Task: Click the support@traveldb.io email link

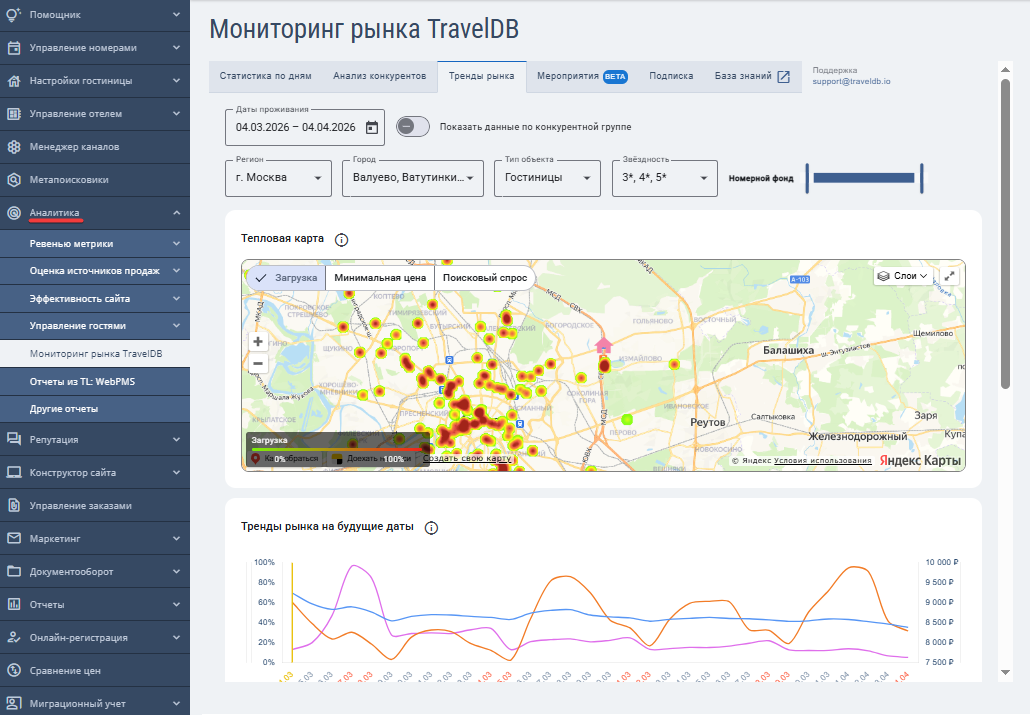Action: [x=851, y=81]
